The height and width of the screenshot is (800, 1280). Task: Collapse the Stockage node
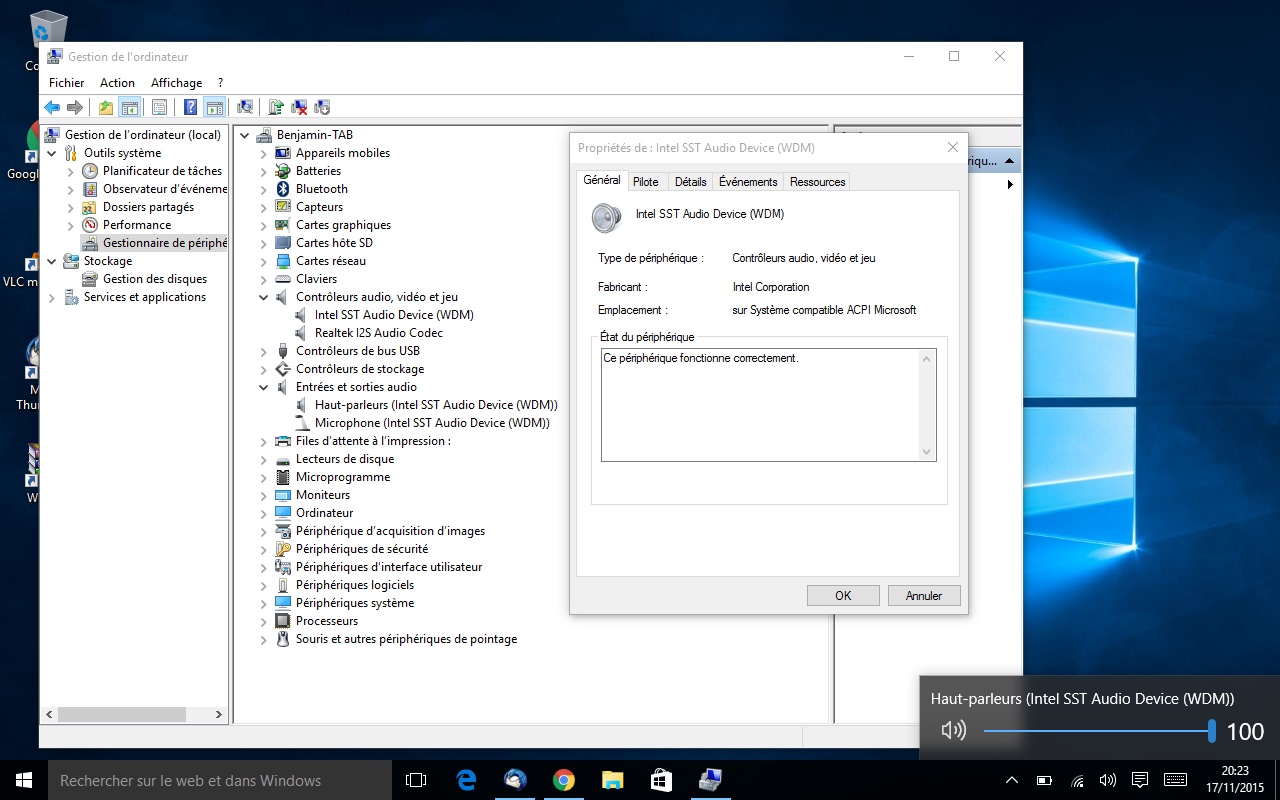(52, 261)
